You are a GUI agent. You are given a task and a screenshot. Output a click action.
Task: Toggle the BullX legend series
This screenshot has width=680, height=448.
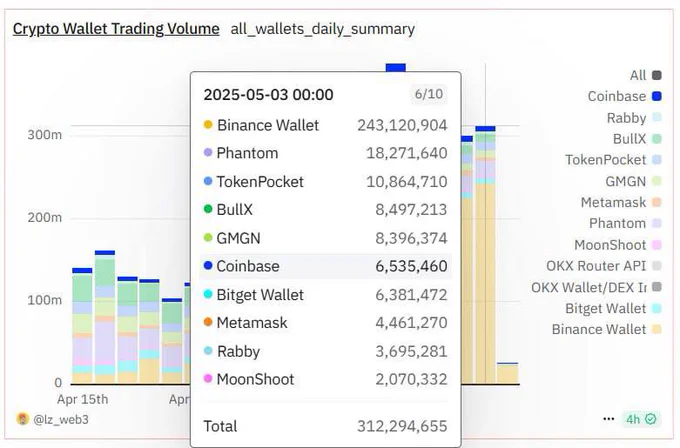[637, 139]
